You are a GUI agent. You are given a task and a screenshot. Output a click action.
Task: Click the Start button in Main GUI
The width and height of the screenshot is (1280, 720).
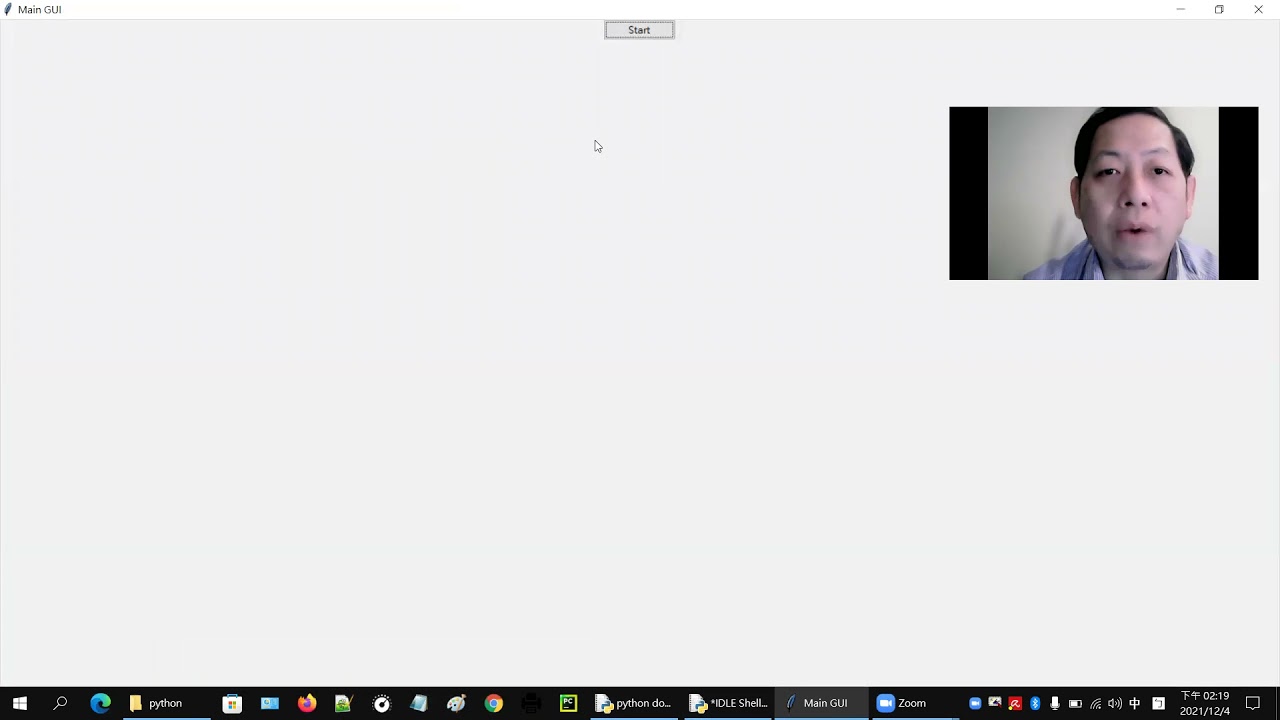[x=639, y=30]
